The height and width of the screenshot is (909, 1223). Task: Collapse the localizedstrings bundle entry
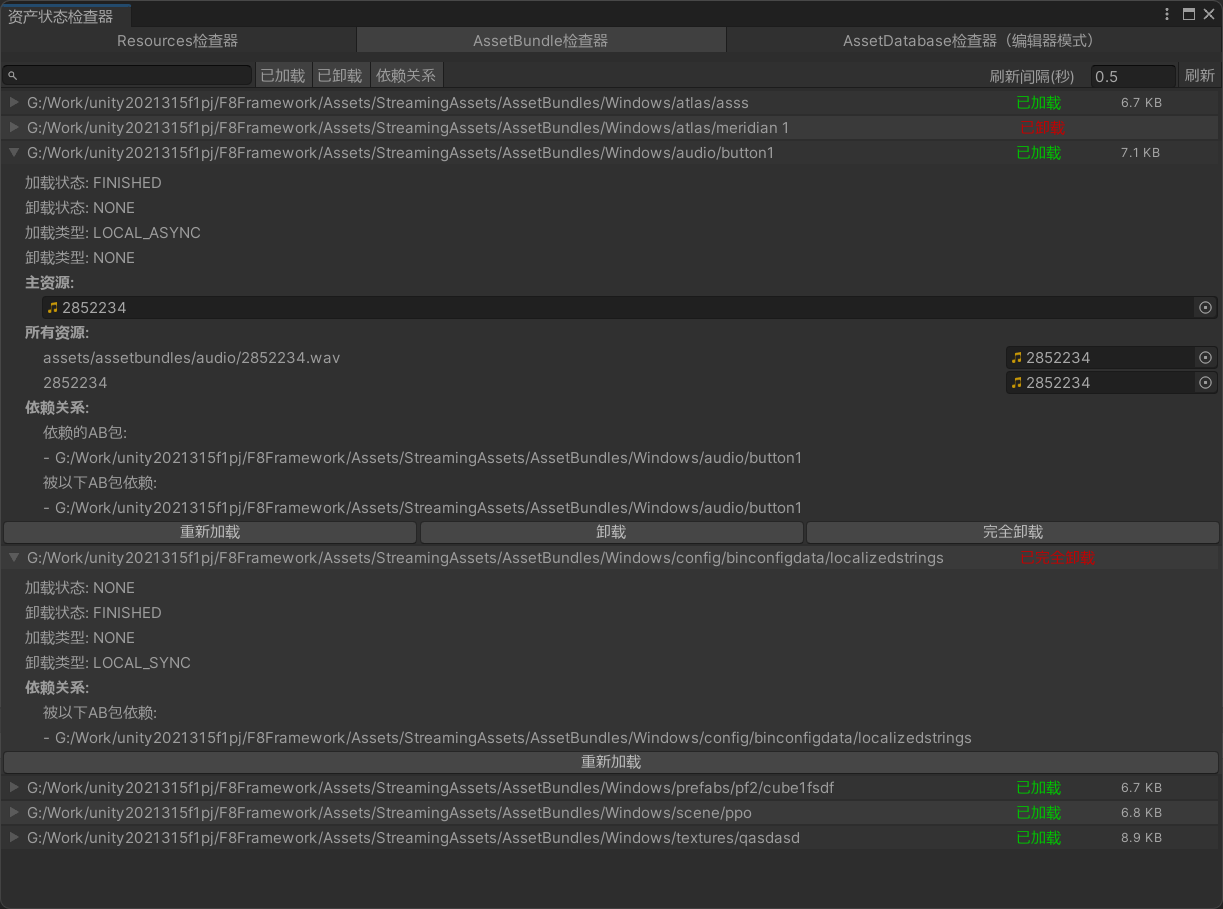tap(14, 557)
